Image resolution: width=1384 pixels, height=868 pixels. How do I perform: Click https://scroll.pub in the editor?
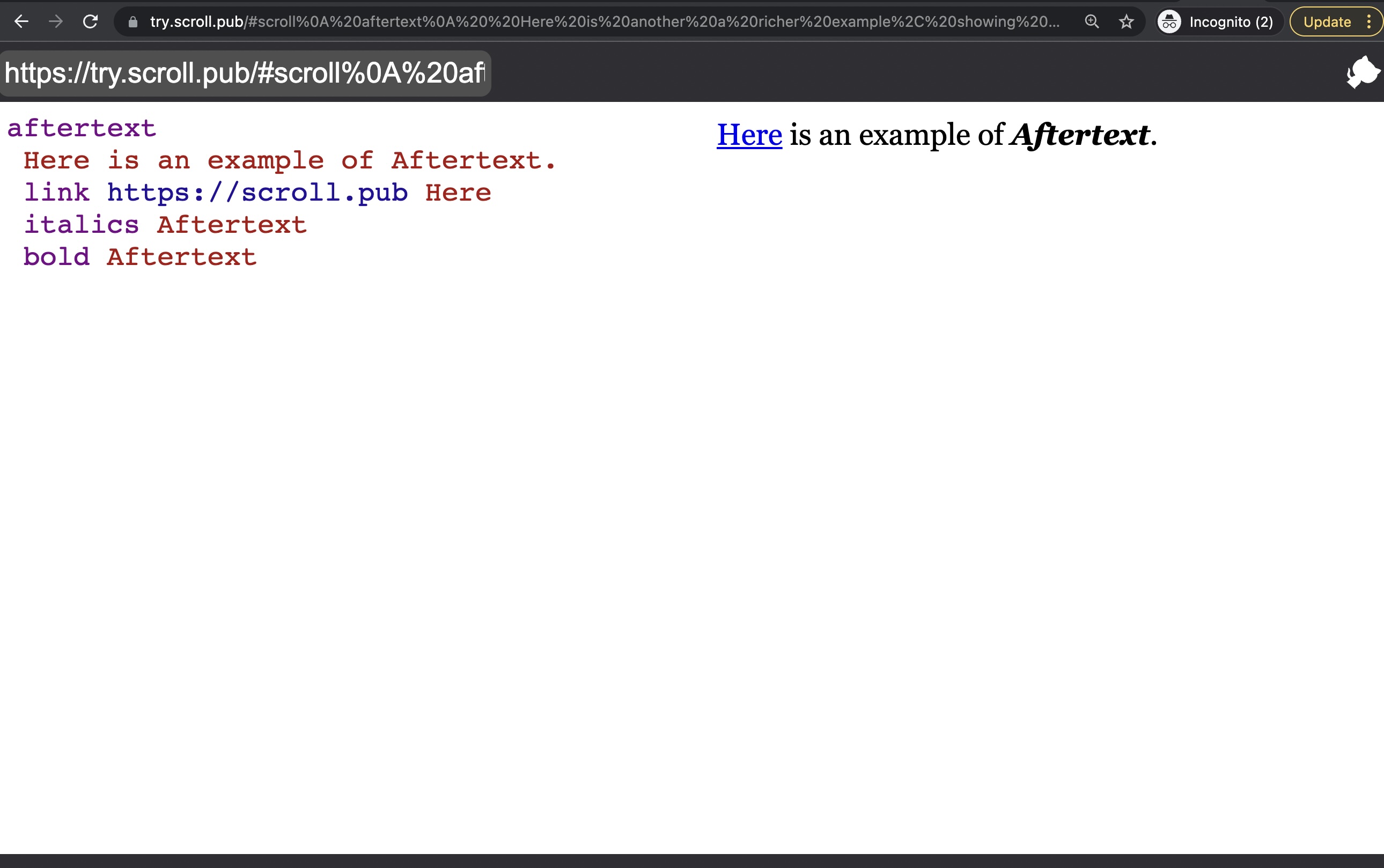tap(257, 192)
